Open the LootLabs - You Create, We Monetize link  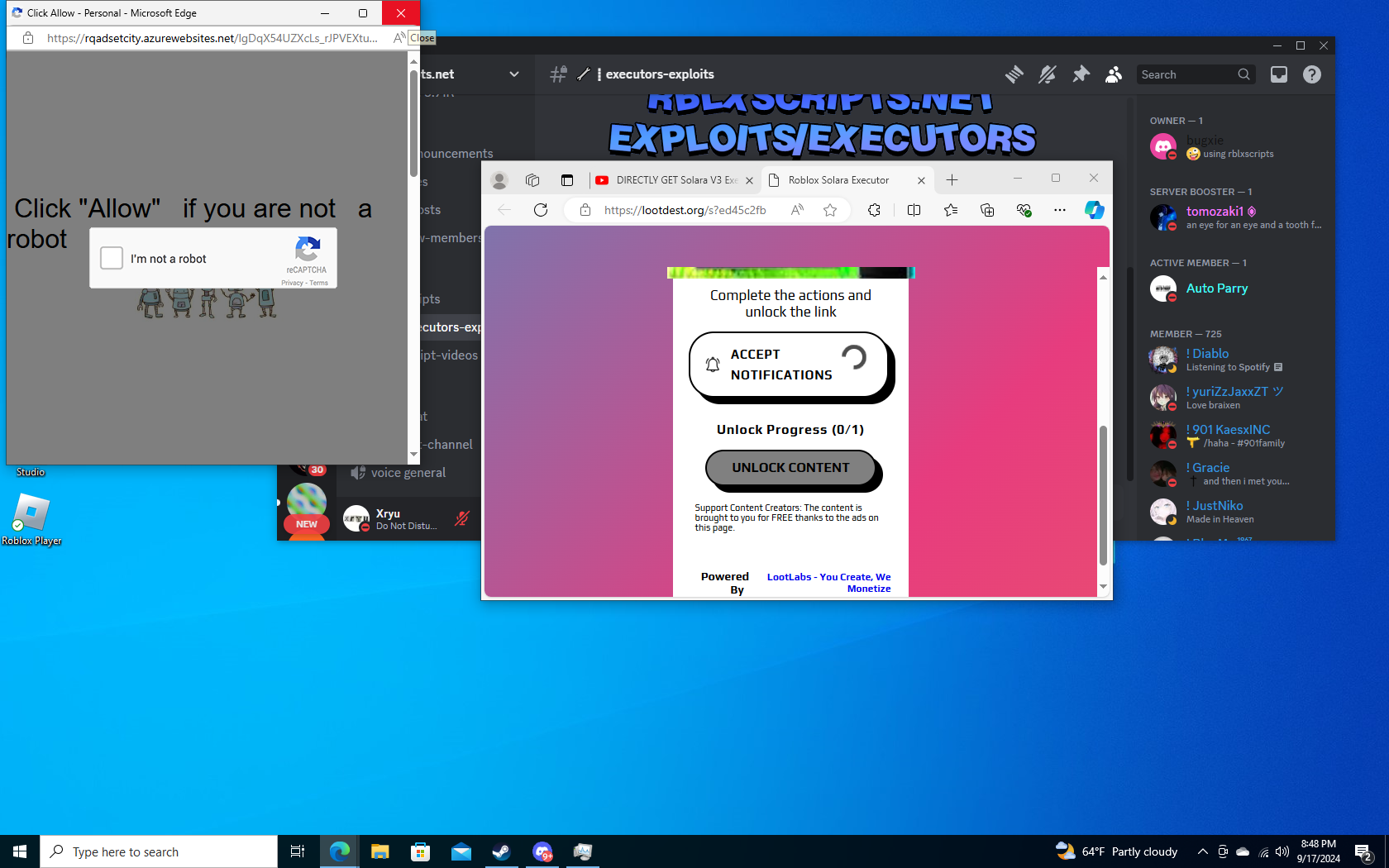pyautogui.click(x=828, y=583)
